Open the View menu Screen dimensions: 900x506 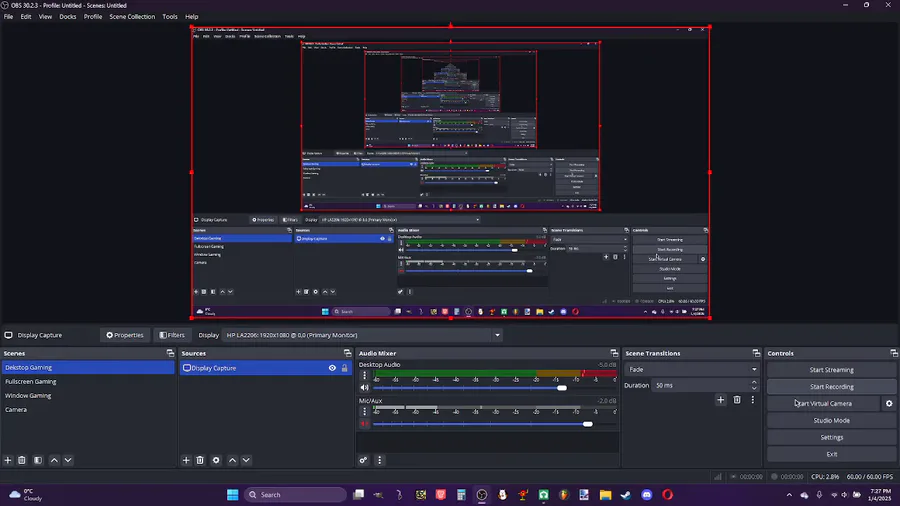click(45, 17)
